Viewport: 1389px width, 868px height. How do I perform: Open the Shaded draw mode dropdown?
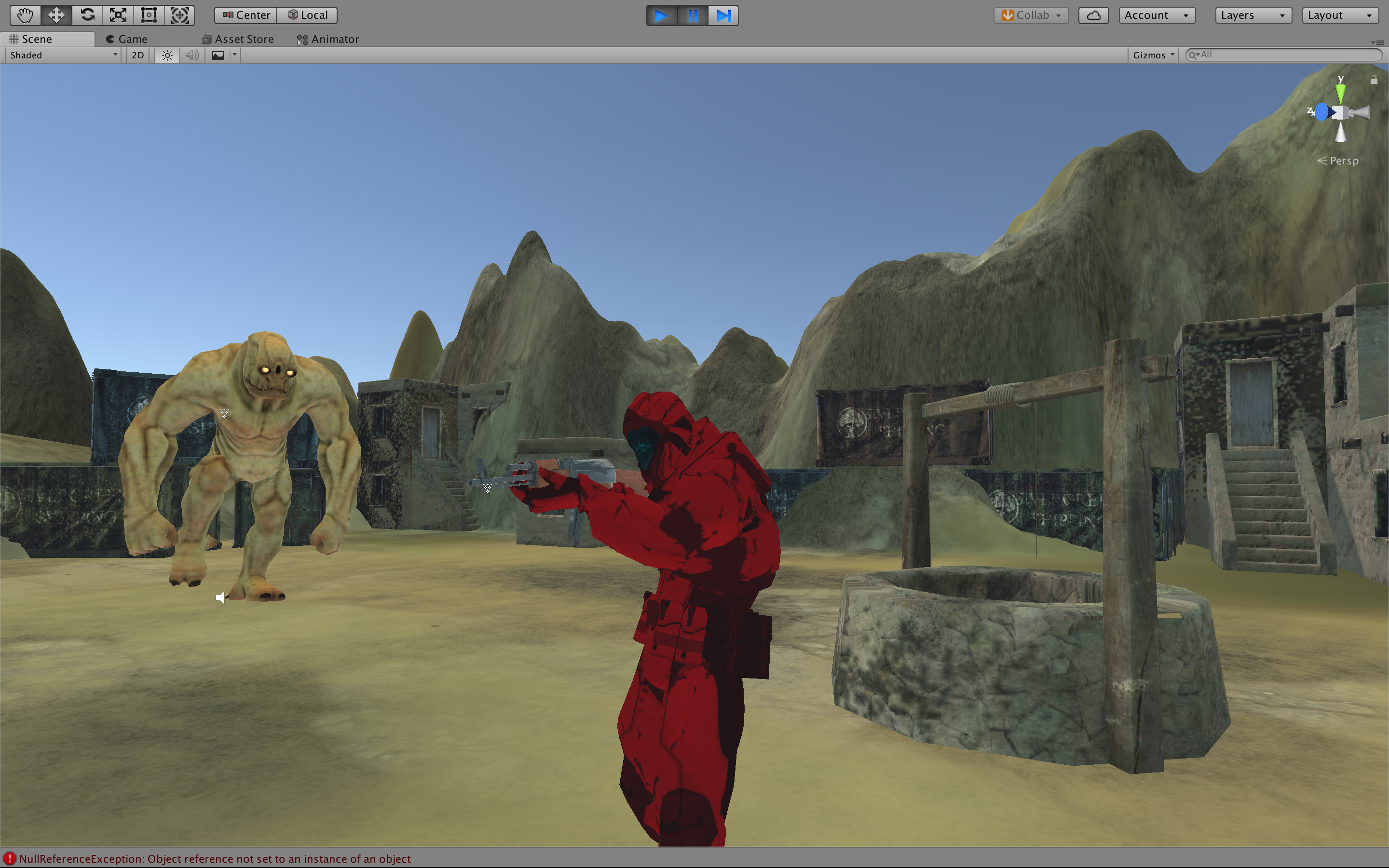(63, 55)
